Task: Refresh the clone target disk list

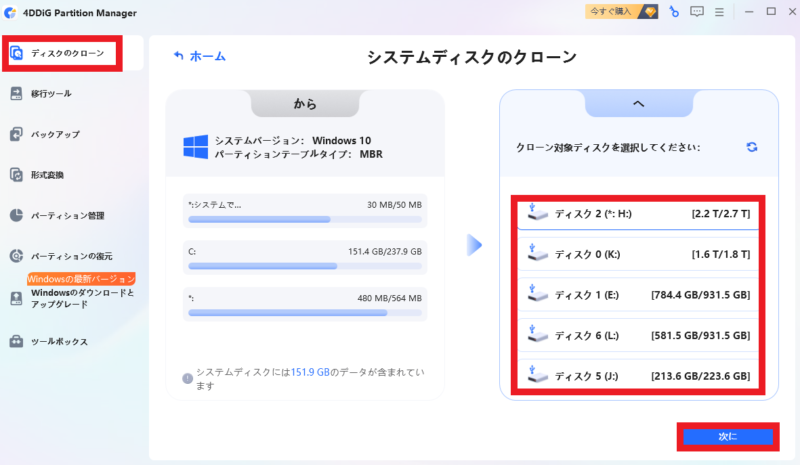Action: pos(751,147)
